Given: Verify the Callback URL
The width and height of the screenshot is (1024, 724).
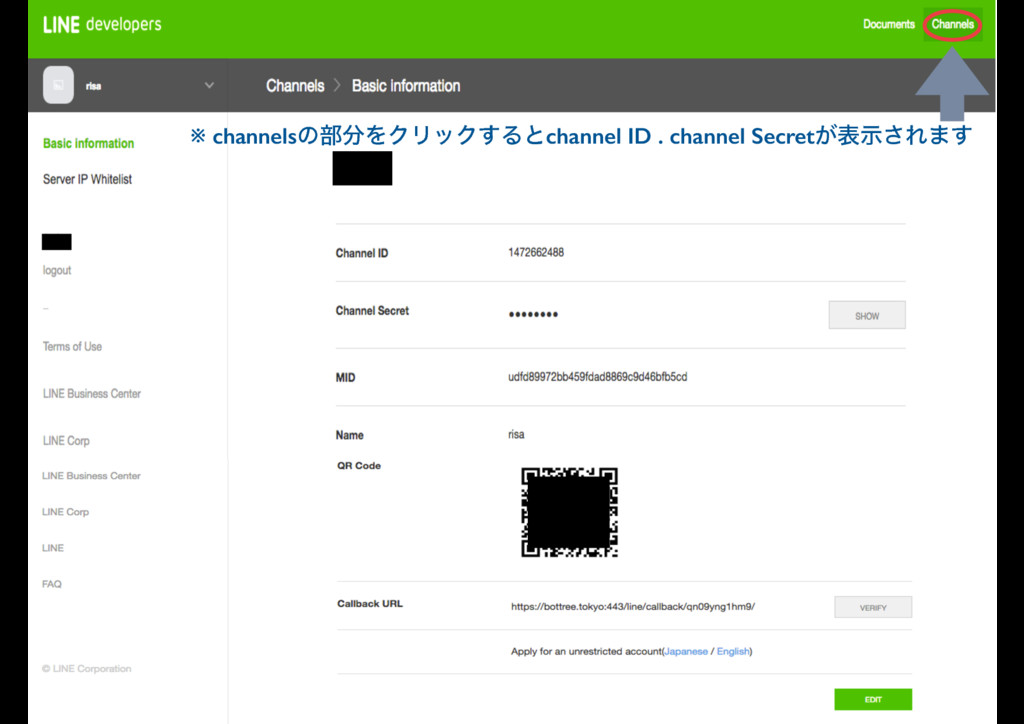Looking at the screenshot, I should coord(872,607).
